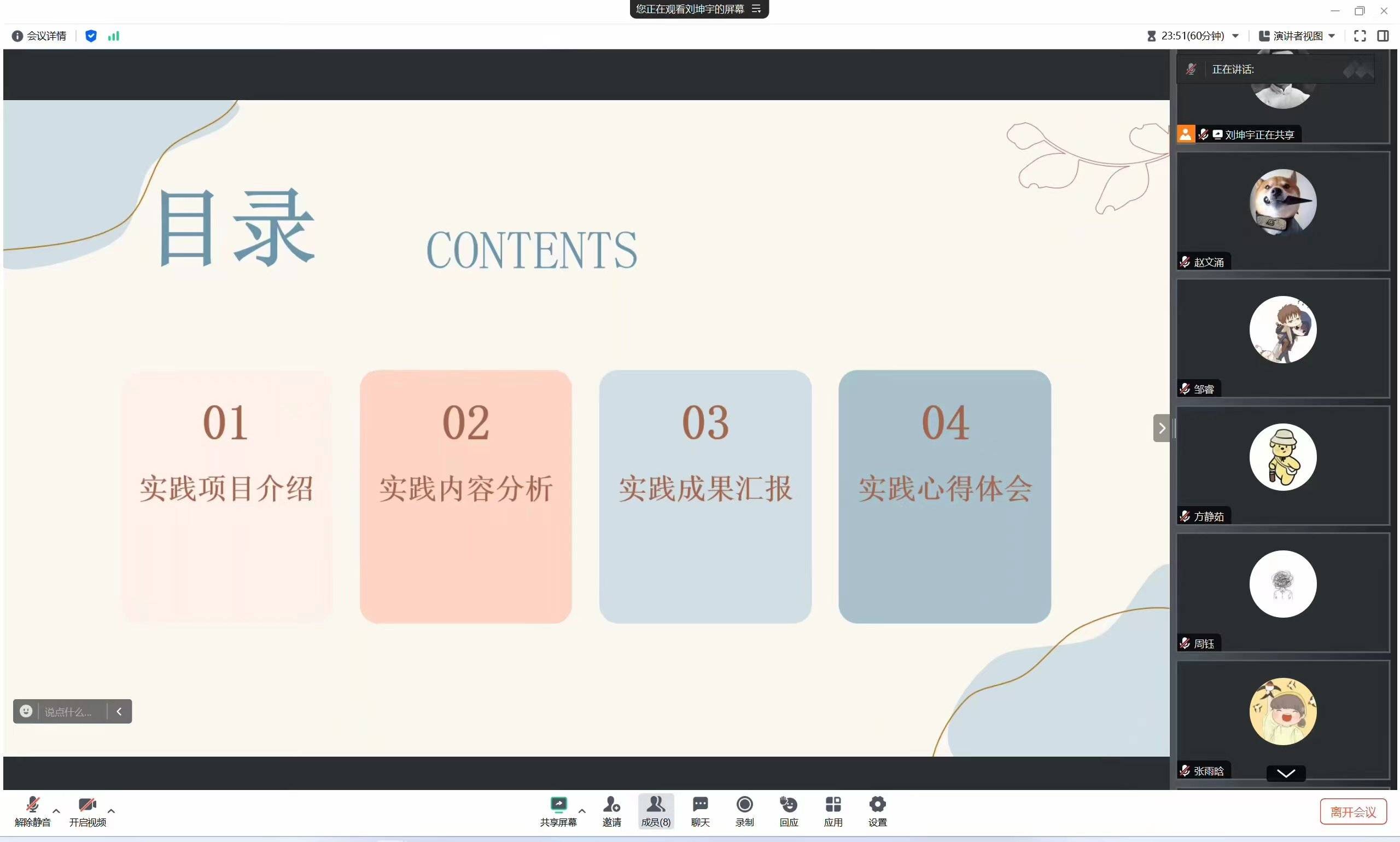Turn on camera with 开启视频
The width and height of the screenshot is (1400, 842).
pos(87,806)
